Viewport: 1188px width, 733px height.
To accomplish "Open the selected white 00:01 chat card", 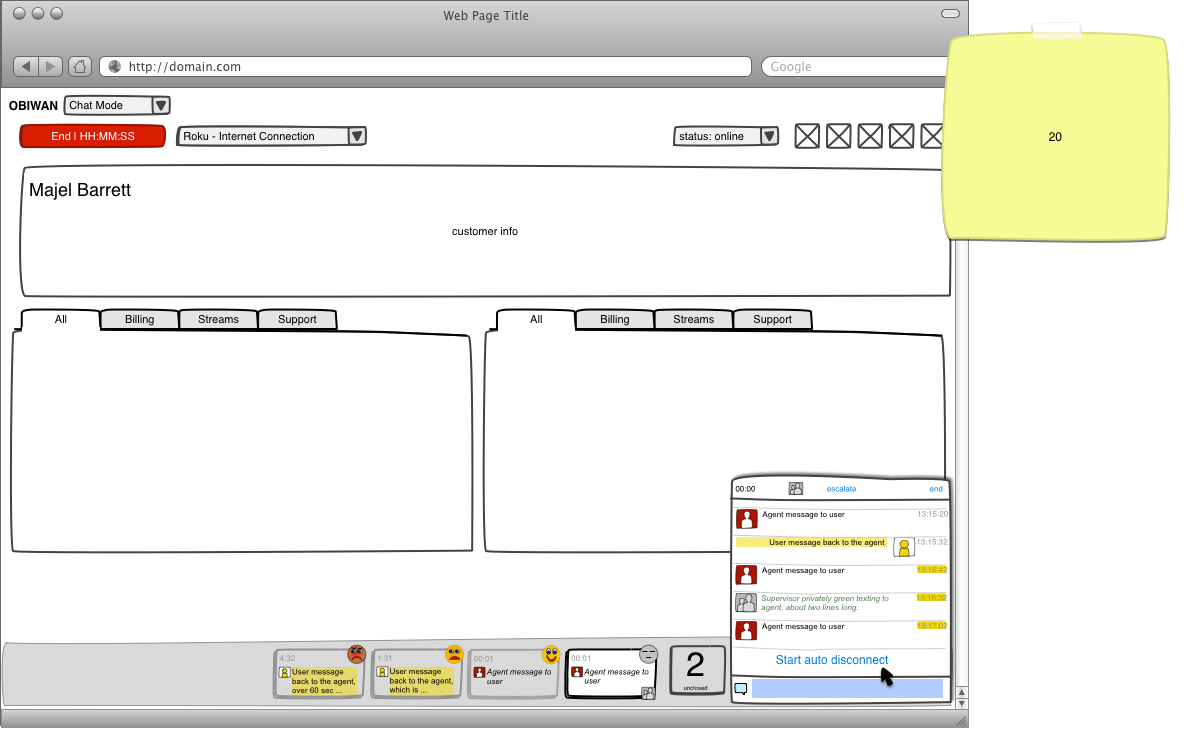I will click(611, 673).
